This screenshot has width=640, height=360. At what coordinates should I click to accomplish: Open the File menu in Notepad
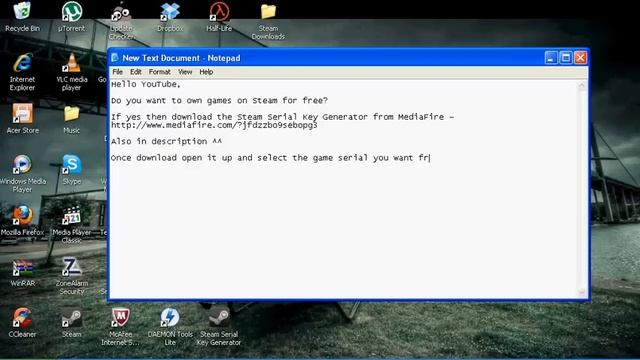coord(118,72)
